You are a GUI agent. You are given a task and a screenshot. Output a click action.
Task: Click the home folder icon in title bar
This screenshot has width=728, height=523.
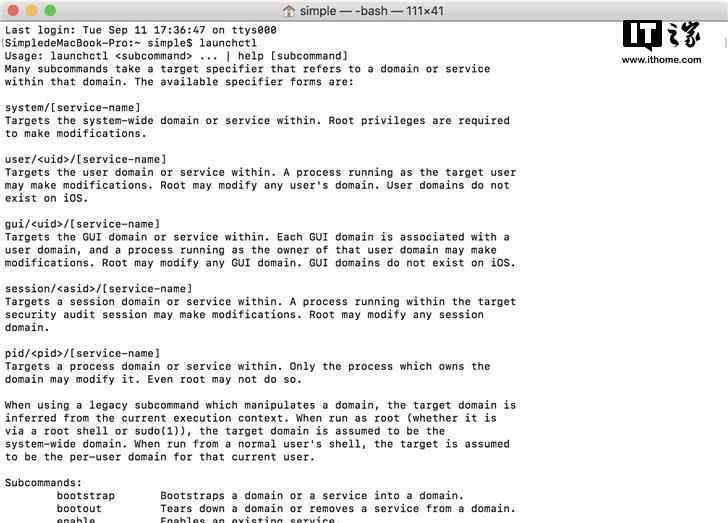pyautogui.click(x=289, y=11)
